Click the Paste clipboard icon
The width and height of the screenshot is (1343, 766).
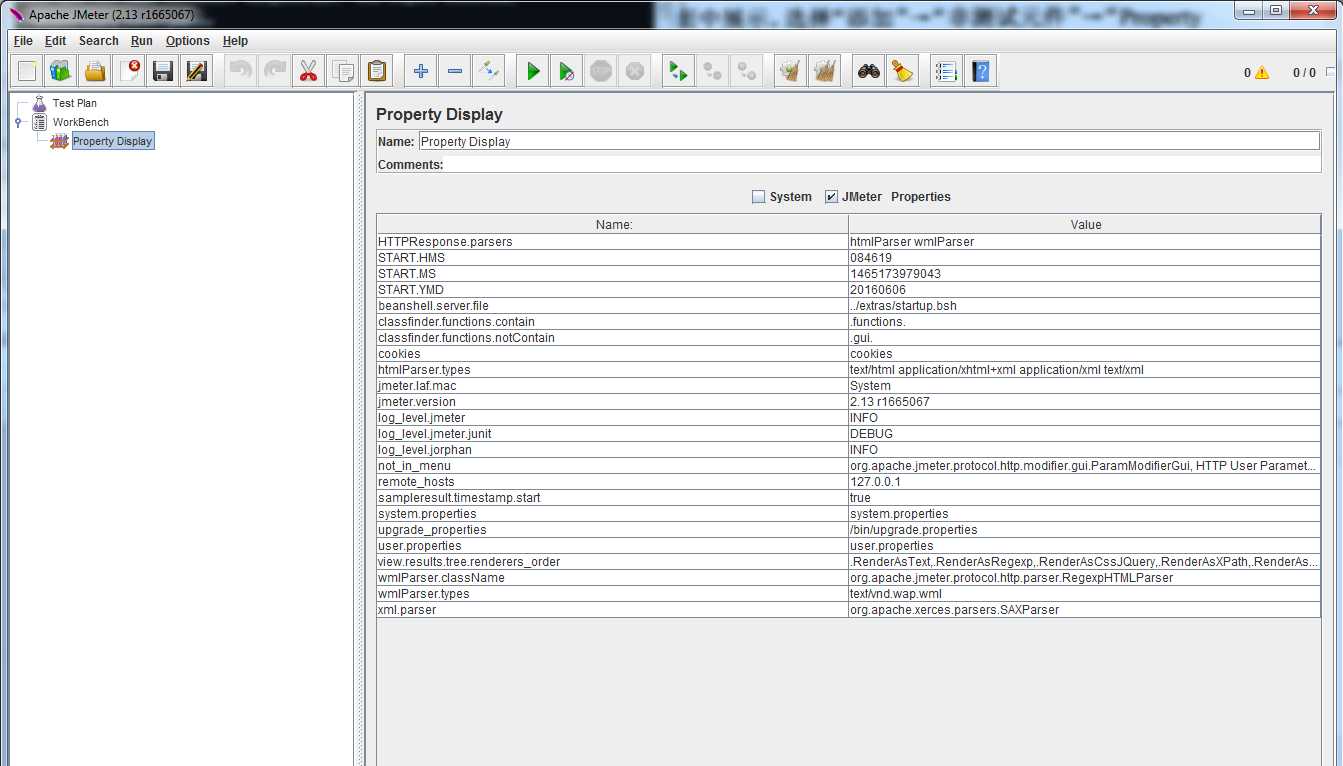point(377,71)
